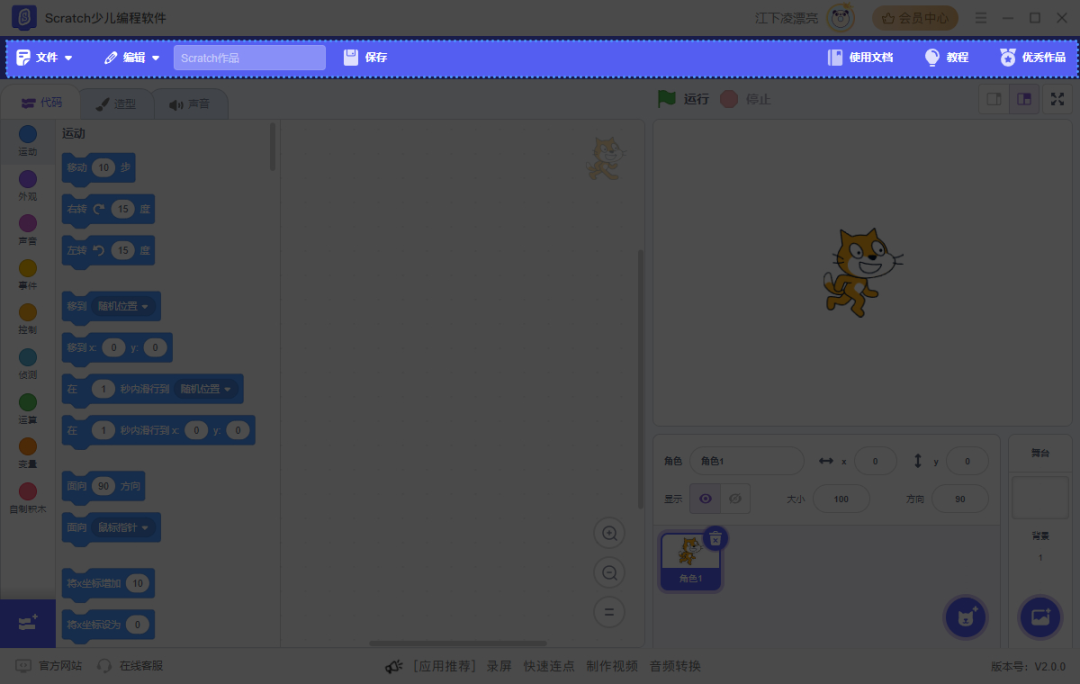The height and width of the screenshot is (684, 1080).
Task: Open 在线客服 online support
Action: pyautogui.click(x=130, y=666)
